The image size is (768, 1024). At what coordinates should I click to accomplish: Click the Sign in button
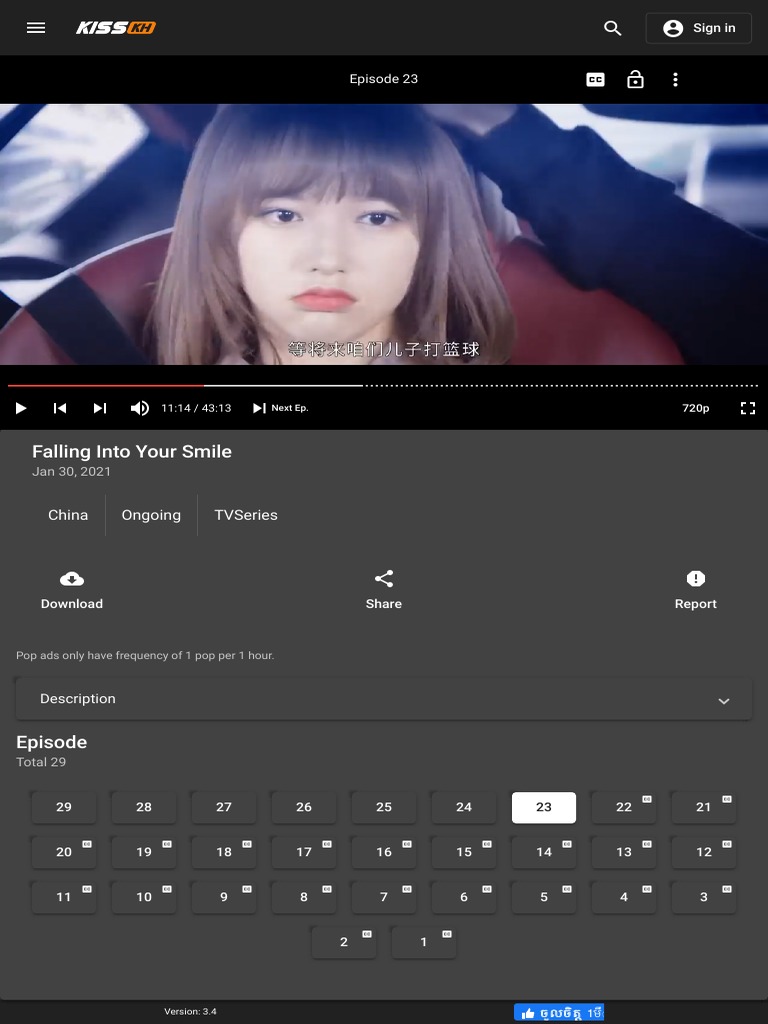[699, 28]
